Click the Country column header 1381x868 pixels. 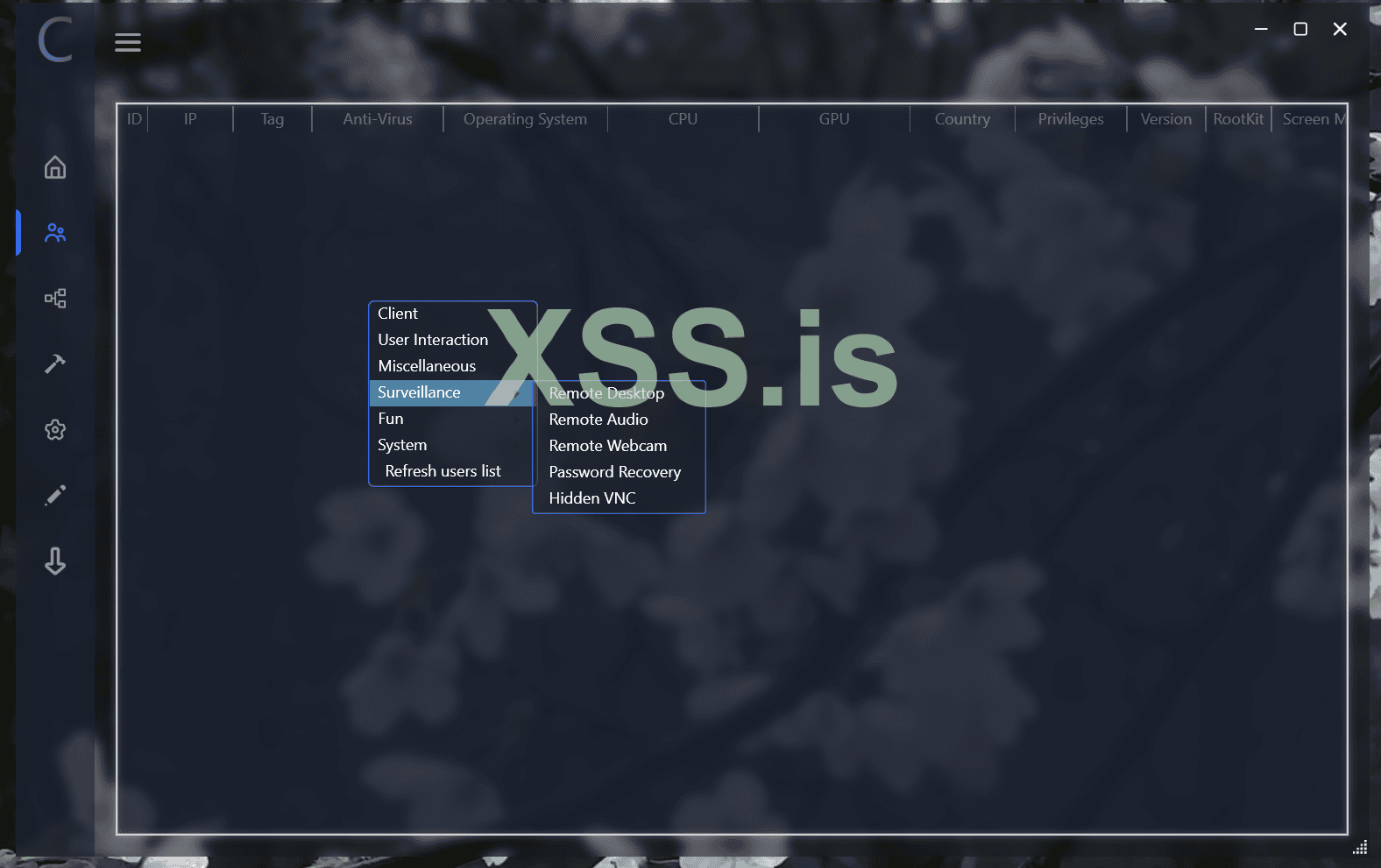point(962,119)
